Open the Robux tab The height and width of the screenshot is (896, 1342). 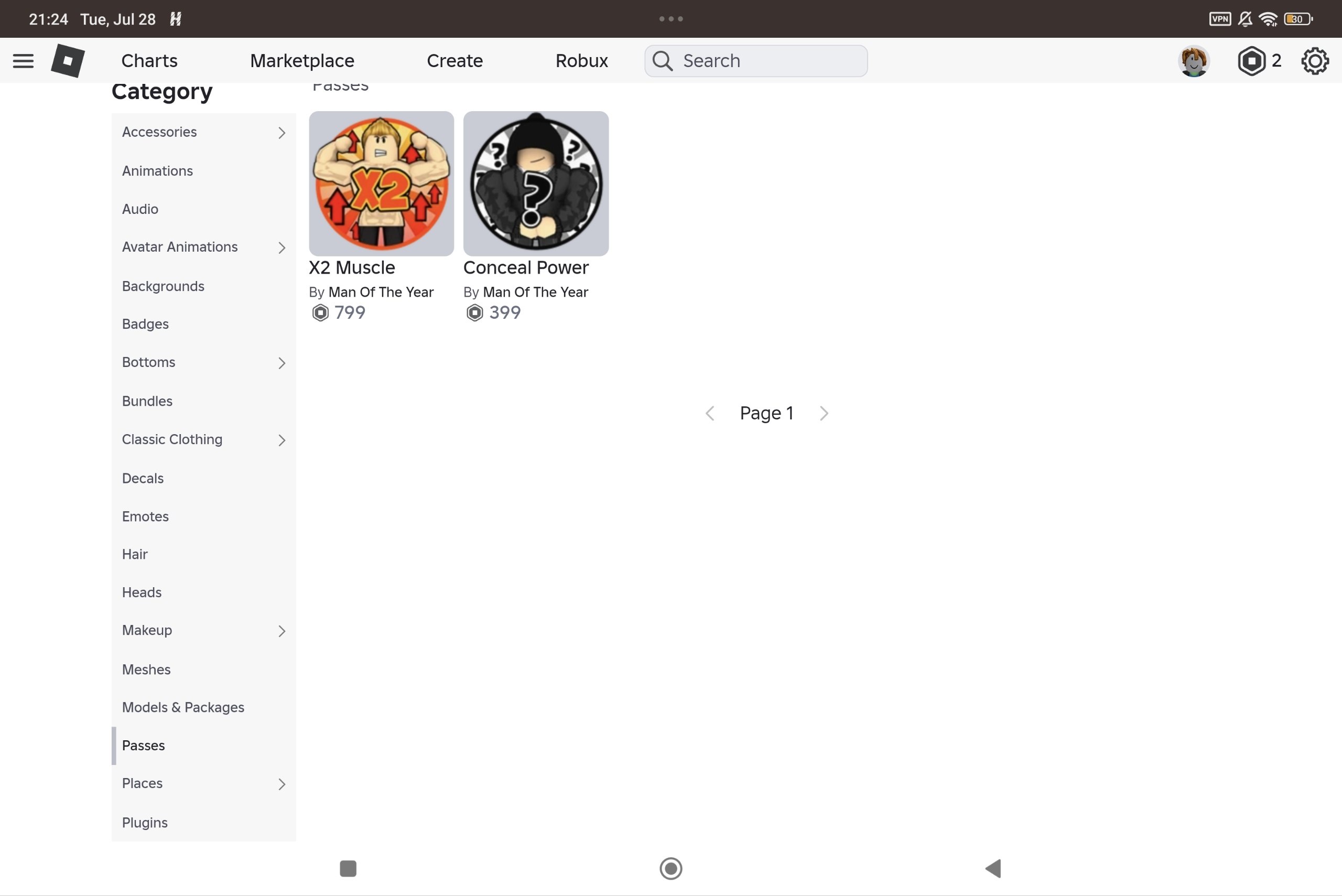click(581, 61)
